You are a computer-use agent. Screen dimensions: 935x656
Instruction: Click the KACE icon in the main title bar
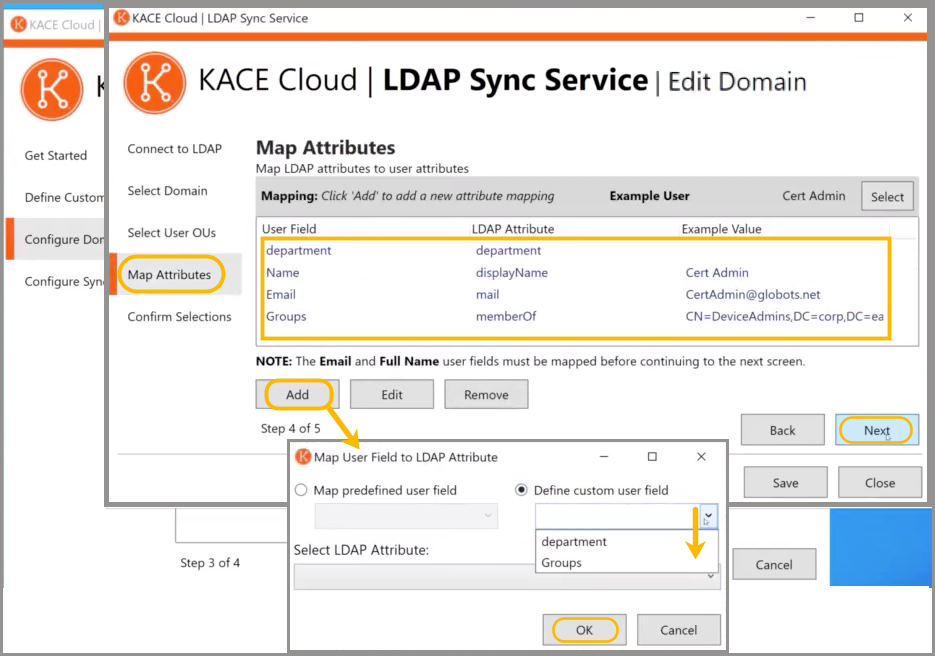pos(121,18)
